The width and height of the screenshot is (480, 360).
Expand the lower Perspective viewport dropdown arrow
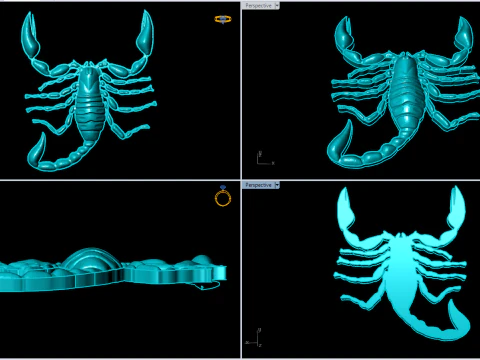pyautogui.click(x=277, y=185)
